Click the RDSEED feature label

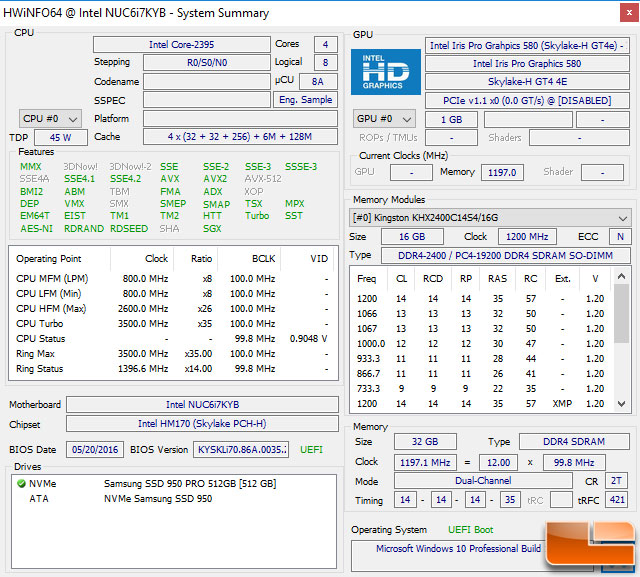coord(129,229)
